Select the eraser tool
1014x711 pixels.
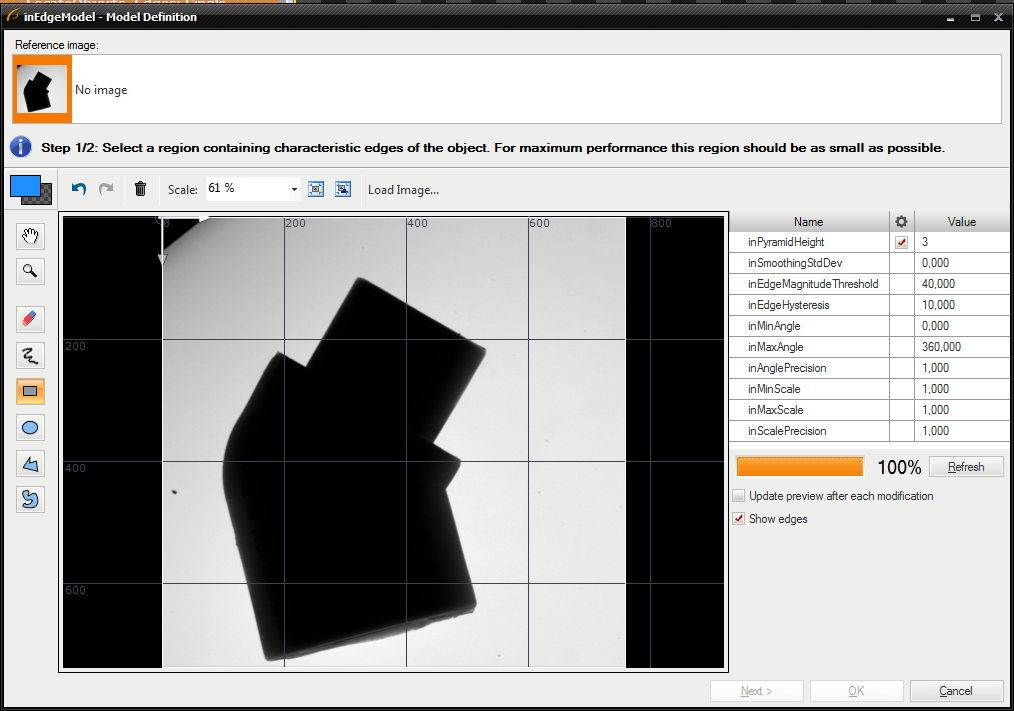(x=30, y=319)
